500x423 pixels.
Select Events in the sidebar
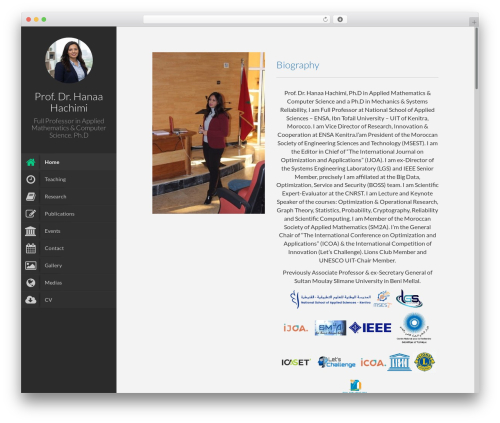click(x=69, y=231)
